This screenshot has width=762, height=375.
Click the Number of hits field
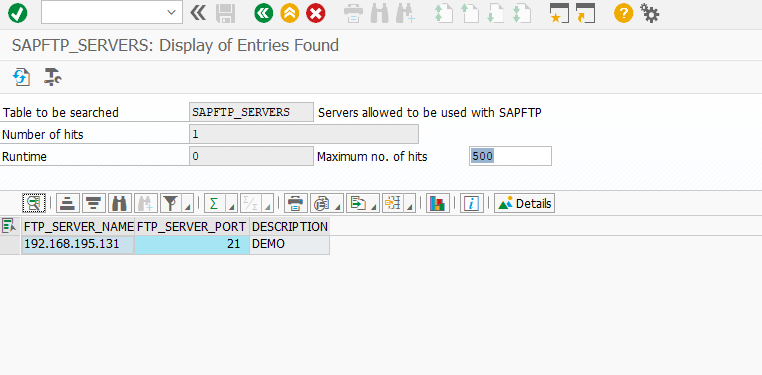(x=304, y=134)
